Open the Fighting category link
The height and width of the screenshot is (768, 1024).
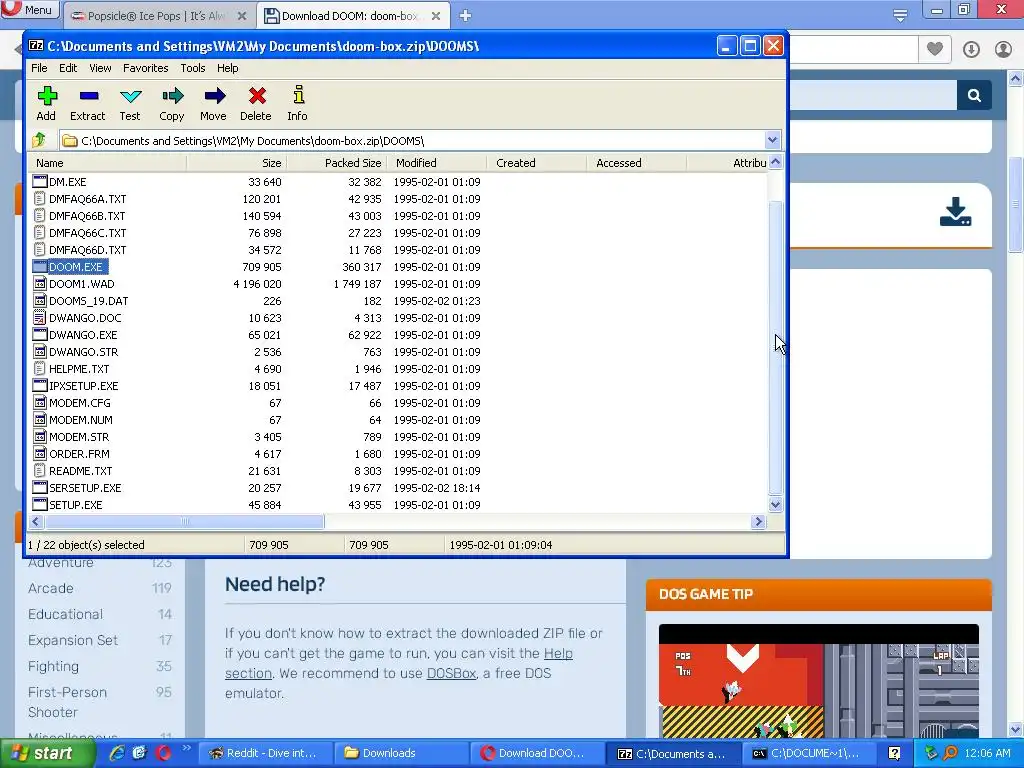pyautogui.click(x=54, y=667)
